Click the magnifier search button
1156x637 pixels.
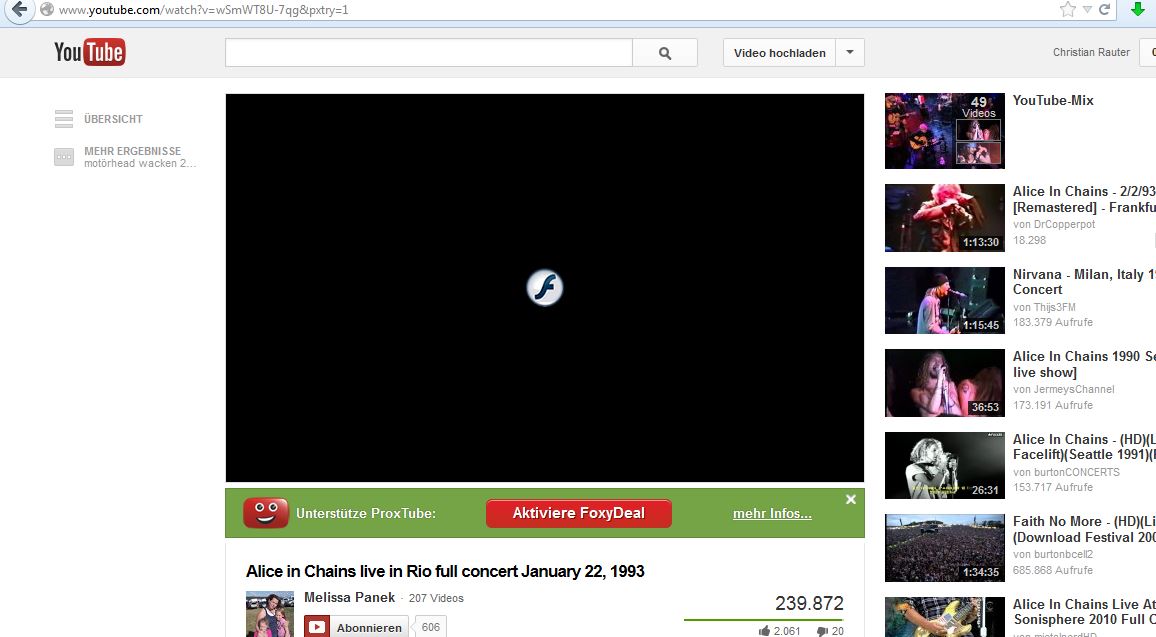coord(665,52)
